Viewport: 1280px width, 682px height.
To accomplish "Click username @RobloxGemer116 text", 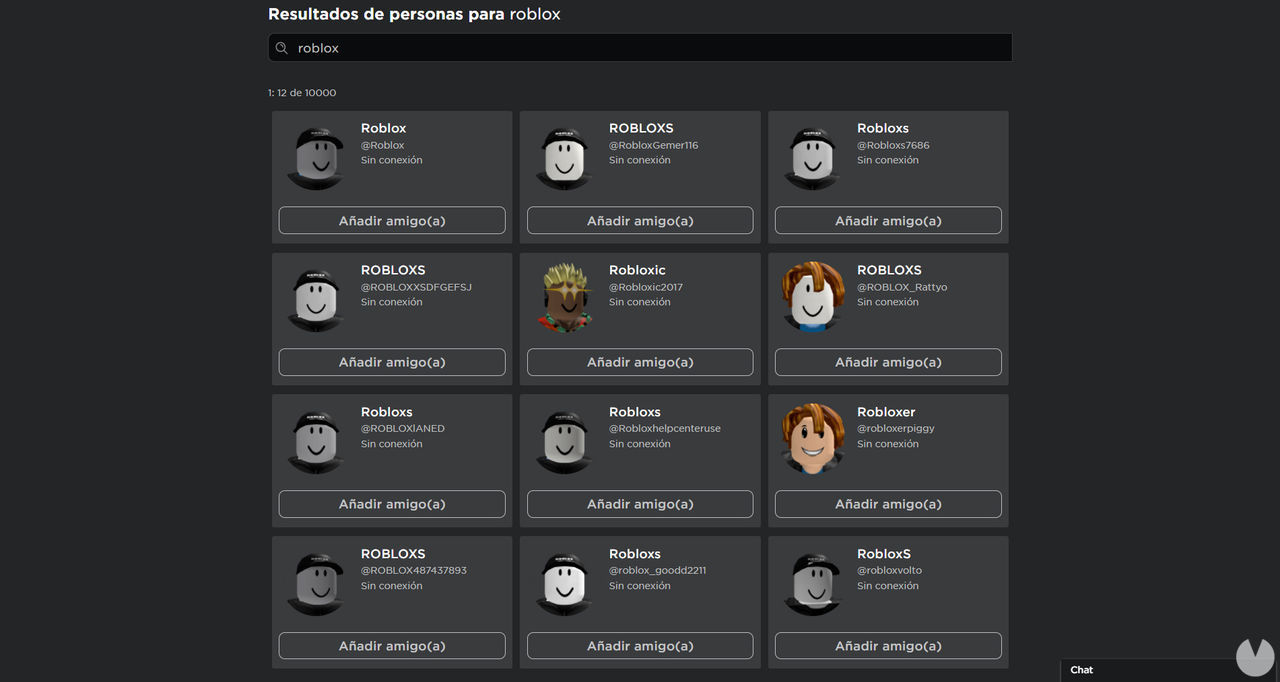I will [x=654, y=145].
